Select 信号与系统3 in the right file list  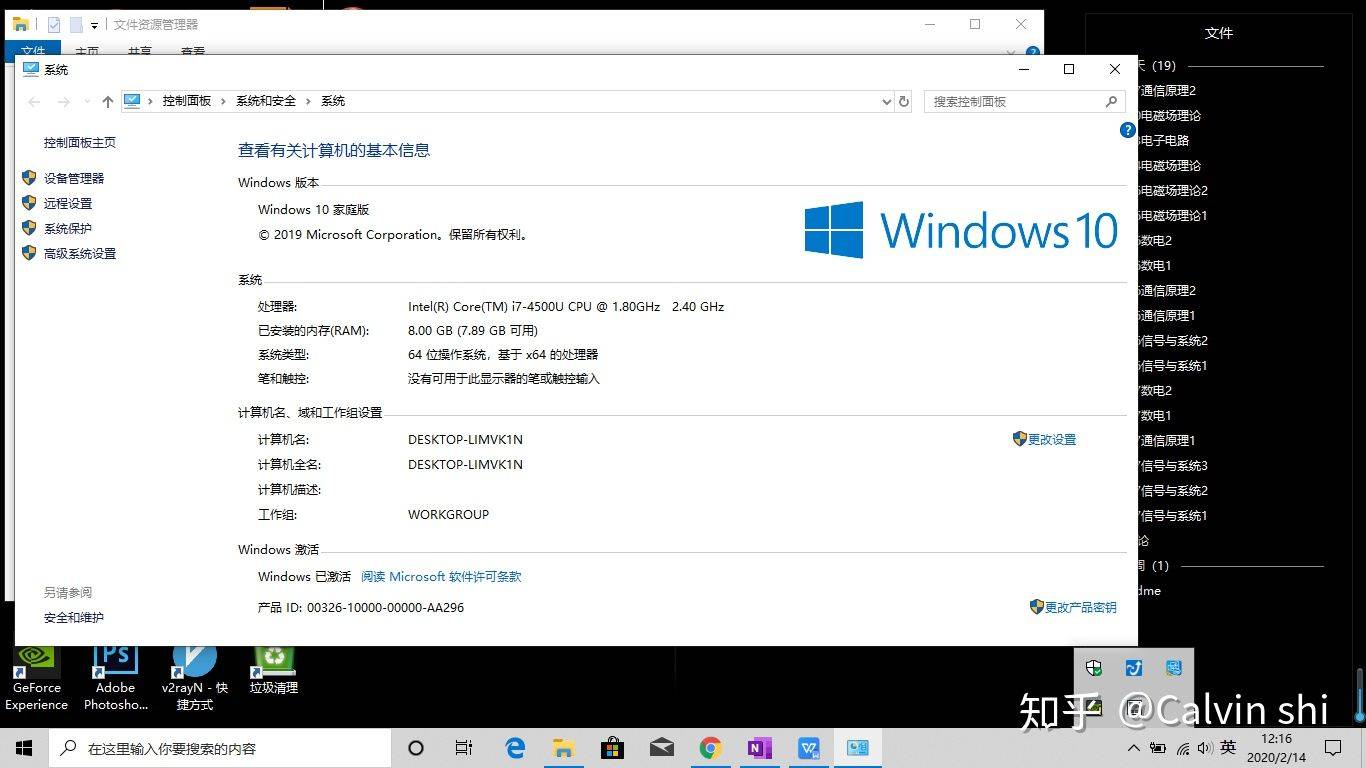pos(1173,465)
